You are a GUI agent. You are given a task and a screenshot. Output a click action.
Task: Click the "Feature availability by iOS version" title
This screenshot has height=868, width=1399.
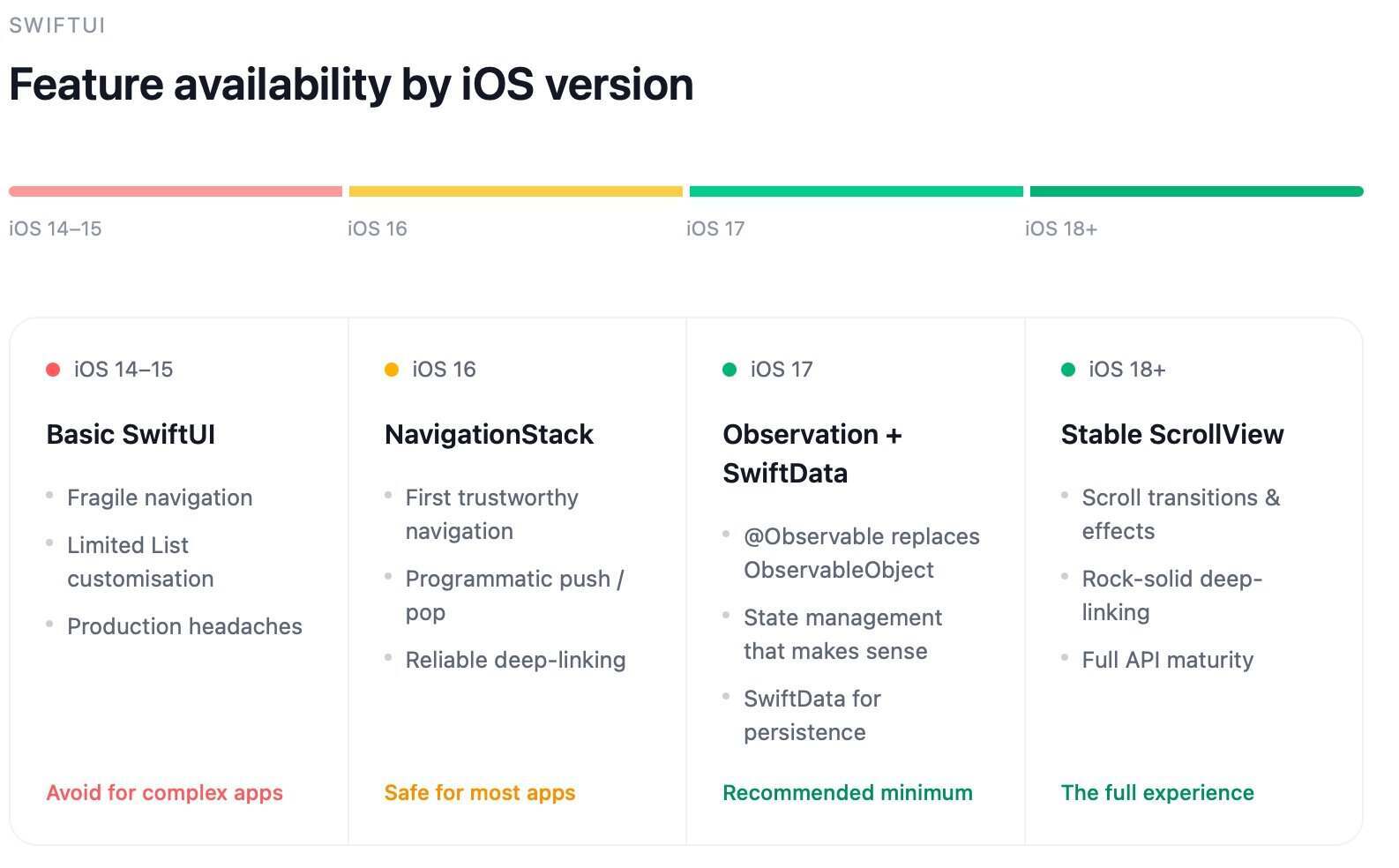coord(351,86)
